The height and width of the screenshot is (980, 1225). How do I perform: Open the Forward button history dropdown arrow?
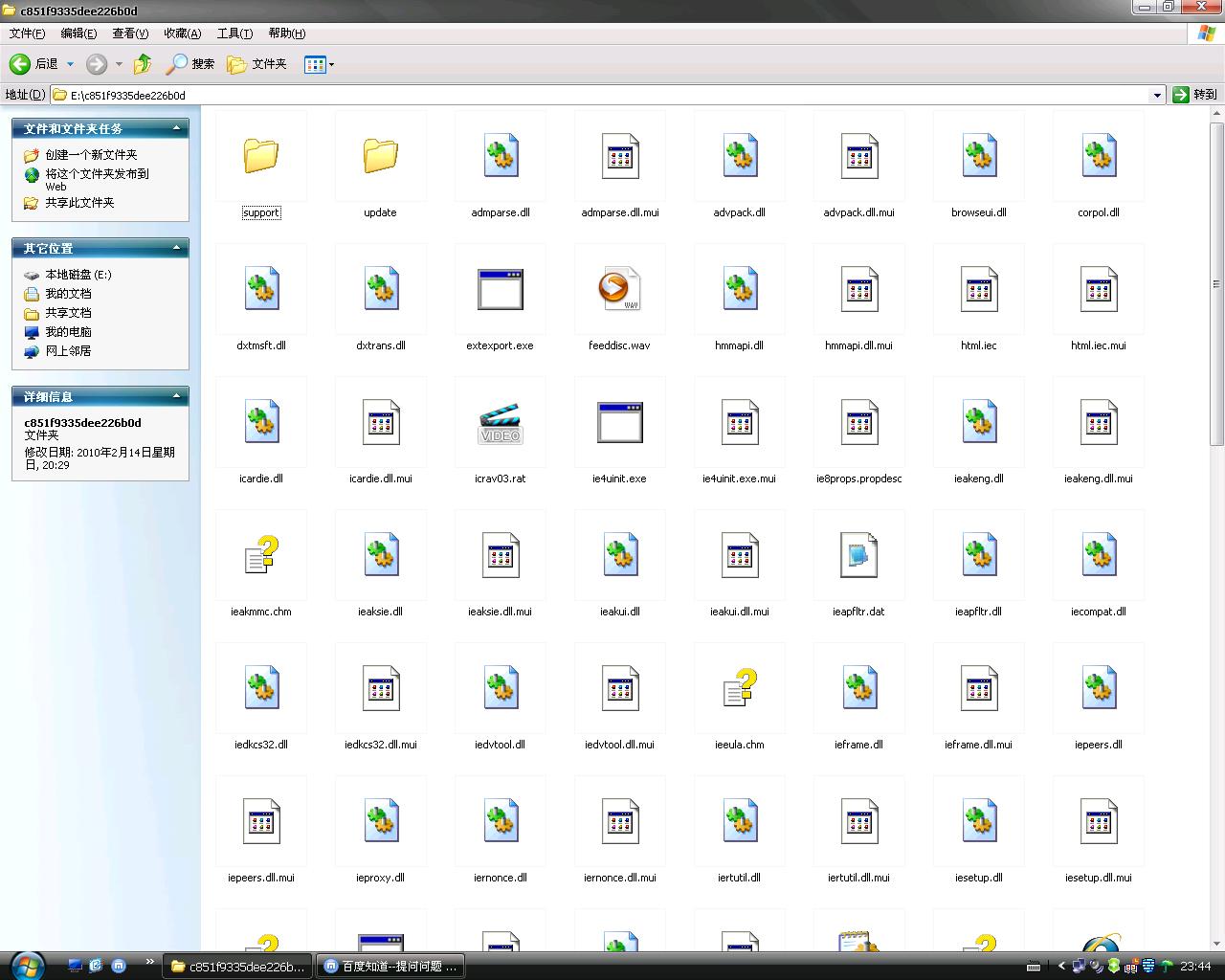click(119, 64)
